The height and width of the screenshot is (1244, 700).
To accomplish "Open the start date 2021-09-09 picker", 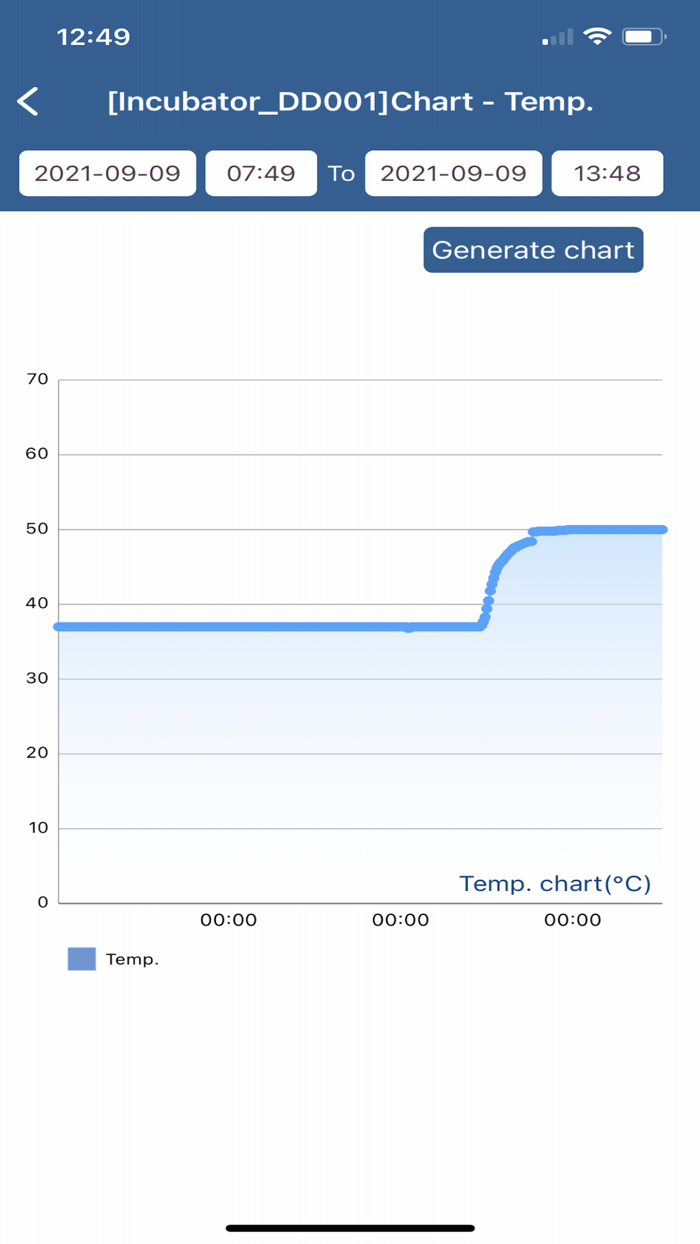I will pos(107,173).
